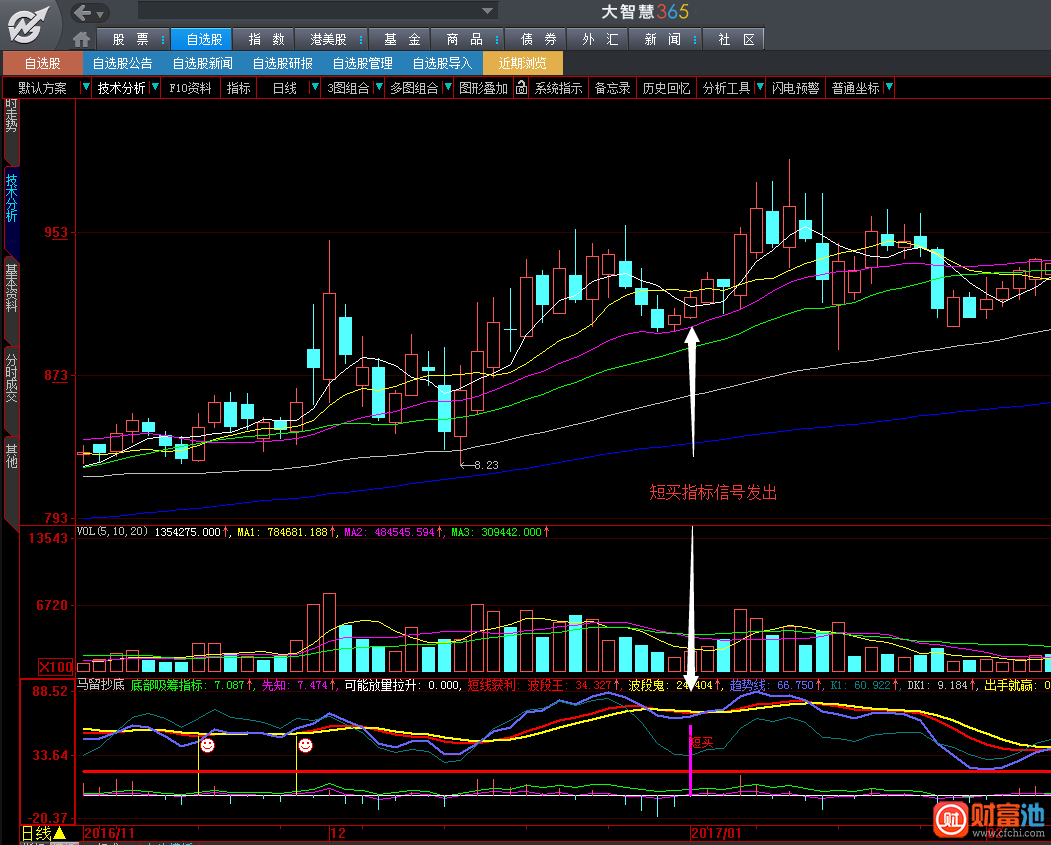Click the 大智慧 logo icon
1051x845 pixels.
[x=28, y=25]
